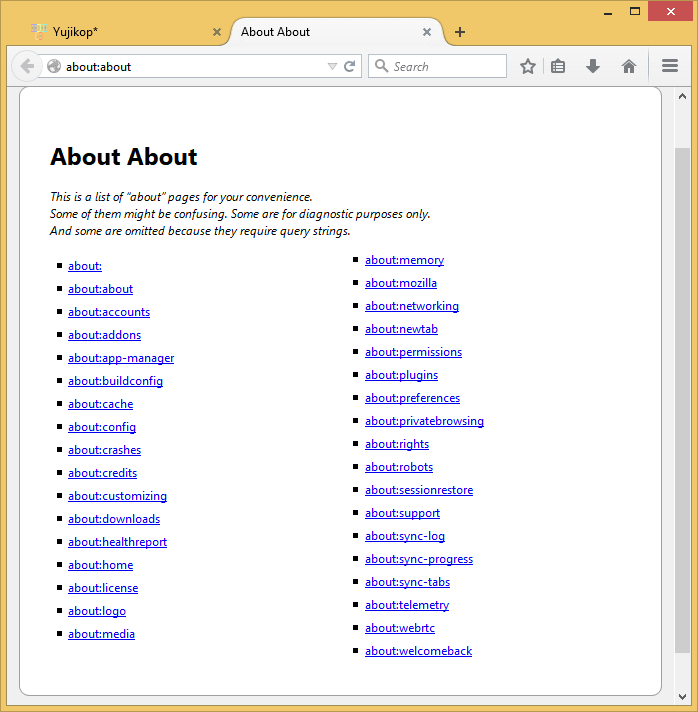Show bookmarks list icon
698x712 pixels.
tap(558, 67)
